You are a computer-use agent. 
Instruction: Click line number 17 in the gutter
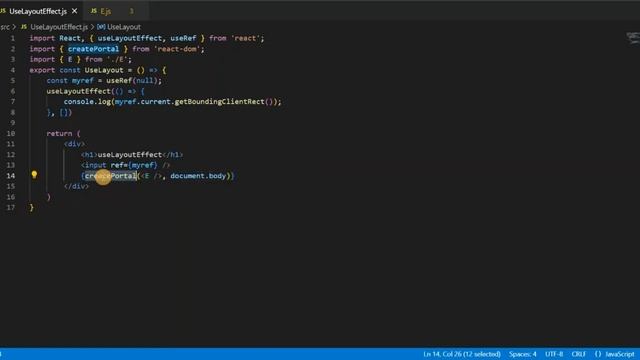point(11,207)
